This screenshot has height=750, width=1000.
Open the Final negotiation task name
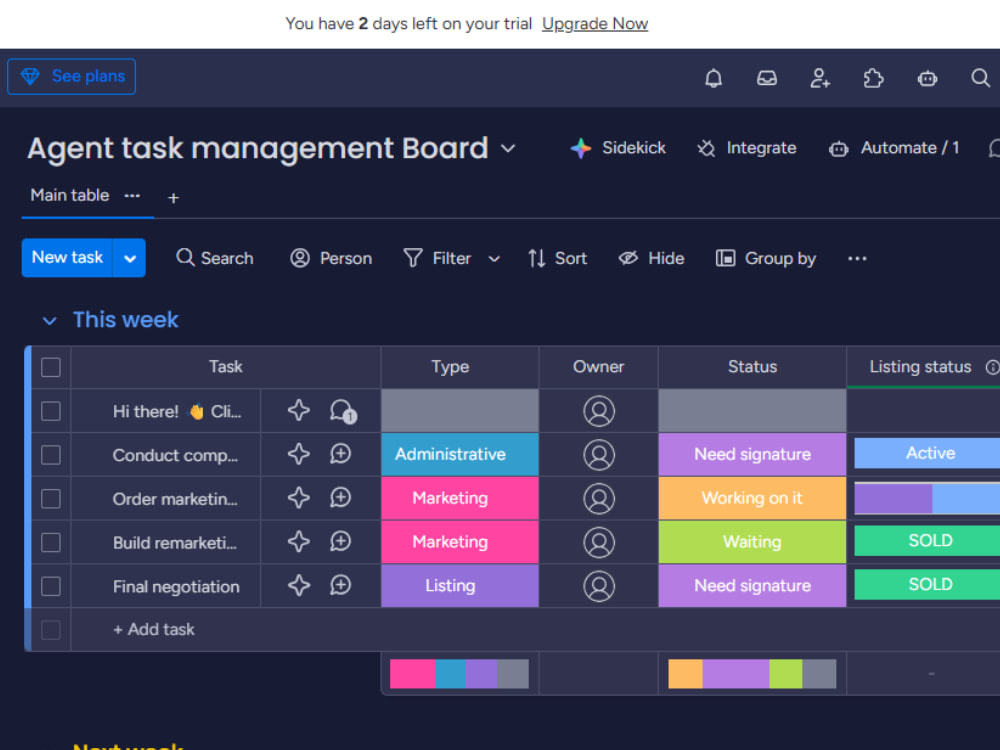[x=176, y=587]
